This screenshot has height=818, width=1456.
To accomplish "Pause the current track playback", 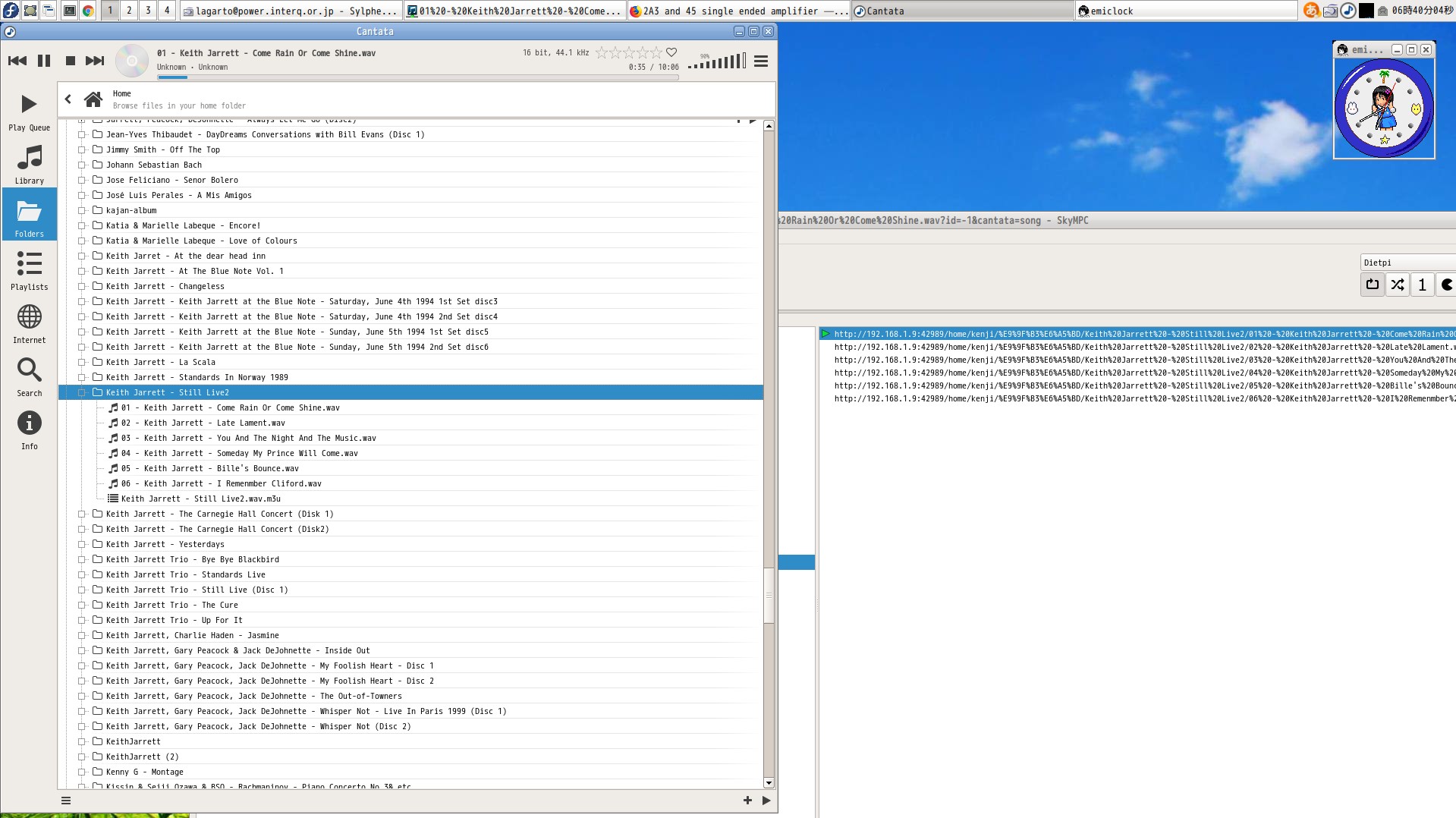I will (x=44, y=61).
